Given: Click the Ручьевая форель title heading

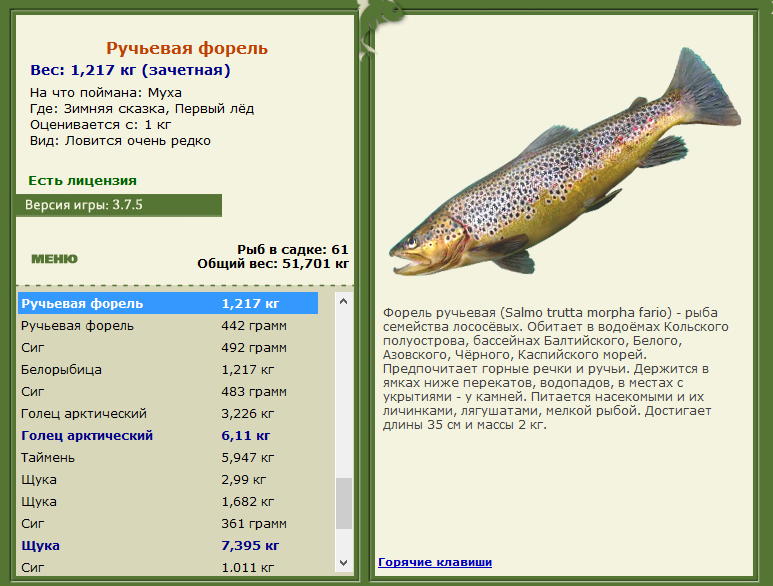Looking at the screenshot, I should [187, 48].
